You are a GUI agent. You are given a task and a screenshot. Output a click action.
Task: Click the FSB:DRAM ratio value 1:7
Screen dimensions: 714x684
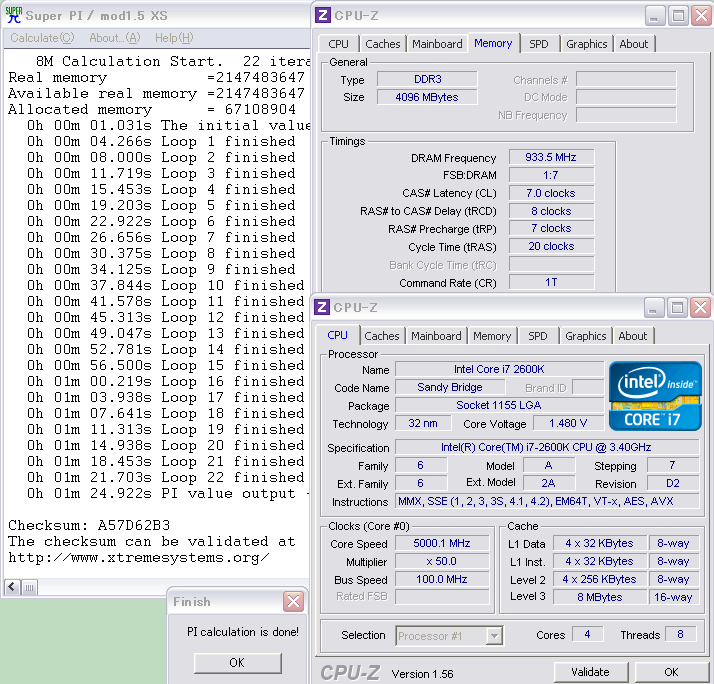(x=551, y=175)
